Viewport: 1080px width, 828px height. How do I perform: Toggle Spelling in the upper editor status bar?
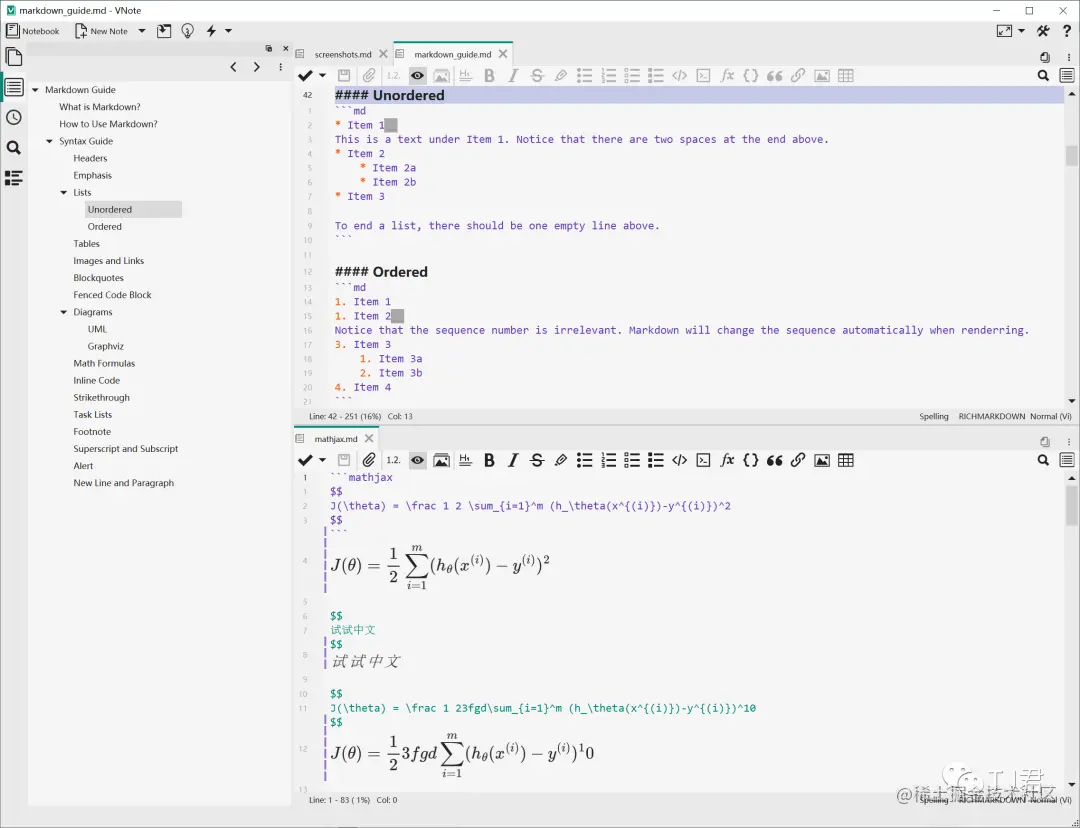point(933,416)
